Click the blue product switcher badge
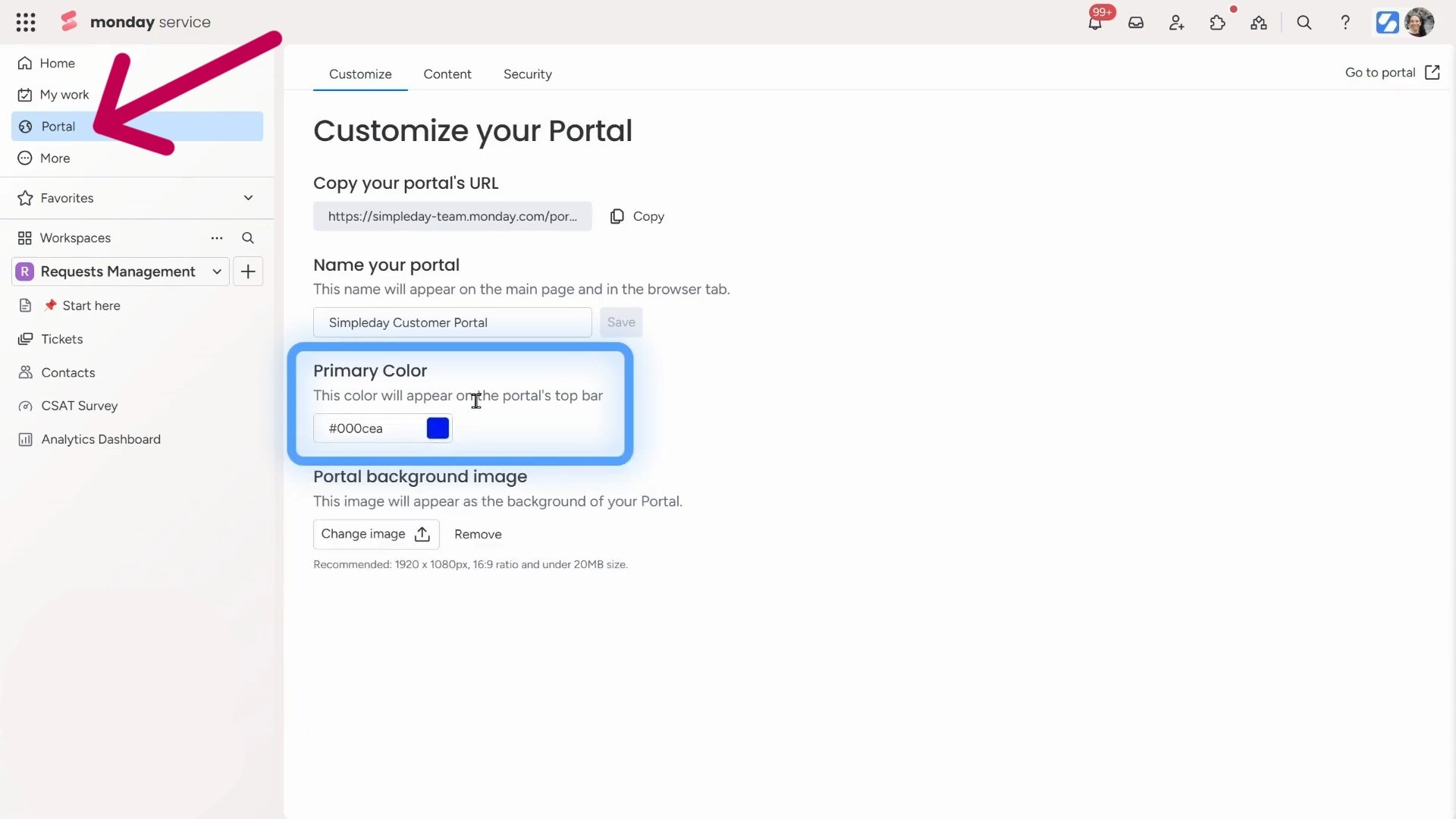 (x=1387, y=23)
